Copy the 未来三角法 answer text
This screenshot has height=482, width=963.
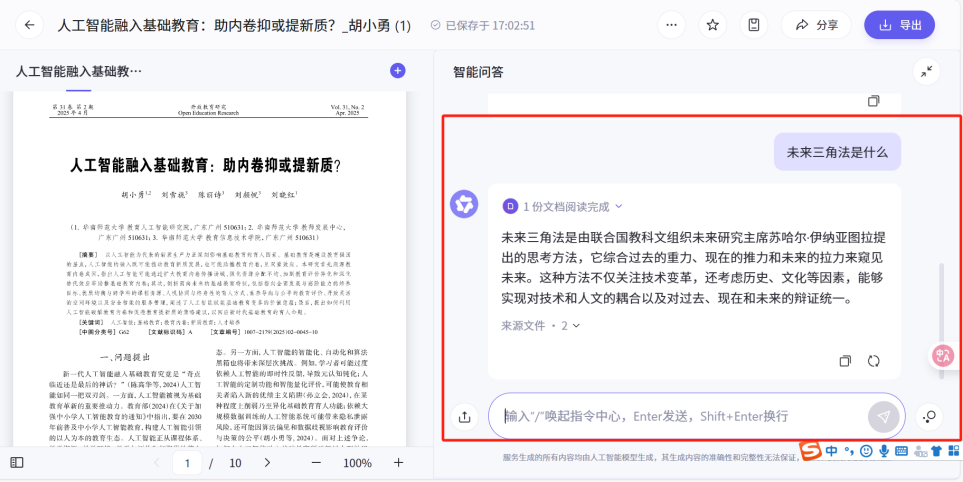click(845, 361)
